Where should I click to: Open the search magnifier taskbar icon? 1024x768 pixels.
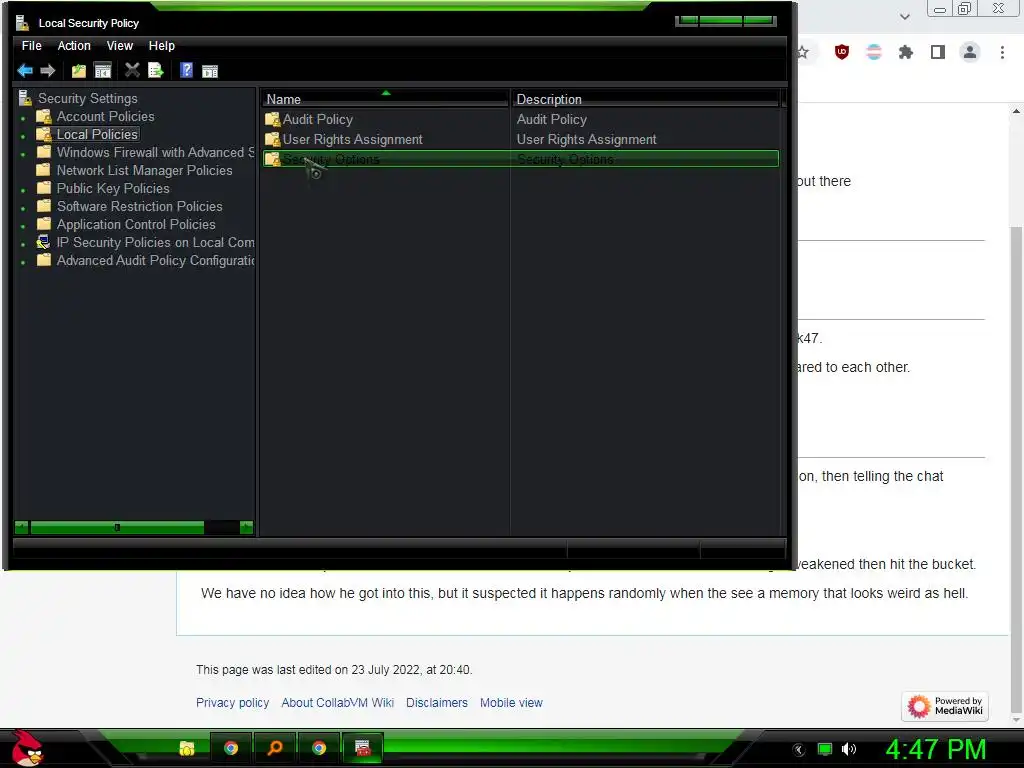(x=275, y=748)
